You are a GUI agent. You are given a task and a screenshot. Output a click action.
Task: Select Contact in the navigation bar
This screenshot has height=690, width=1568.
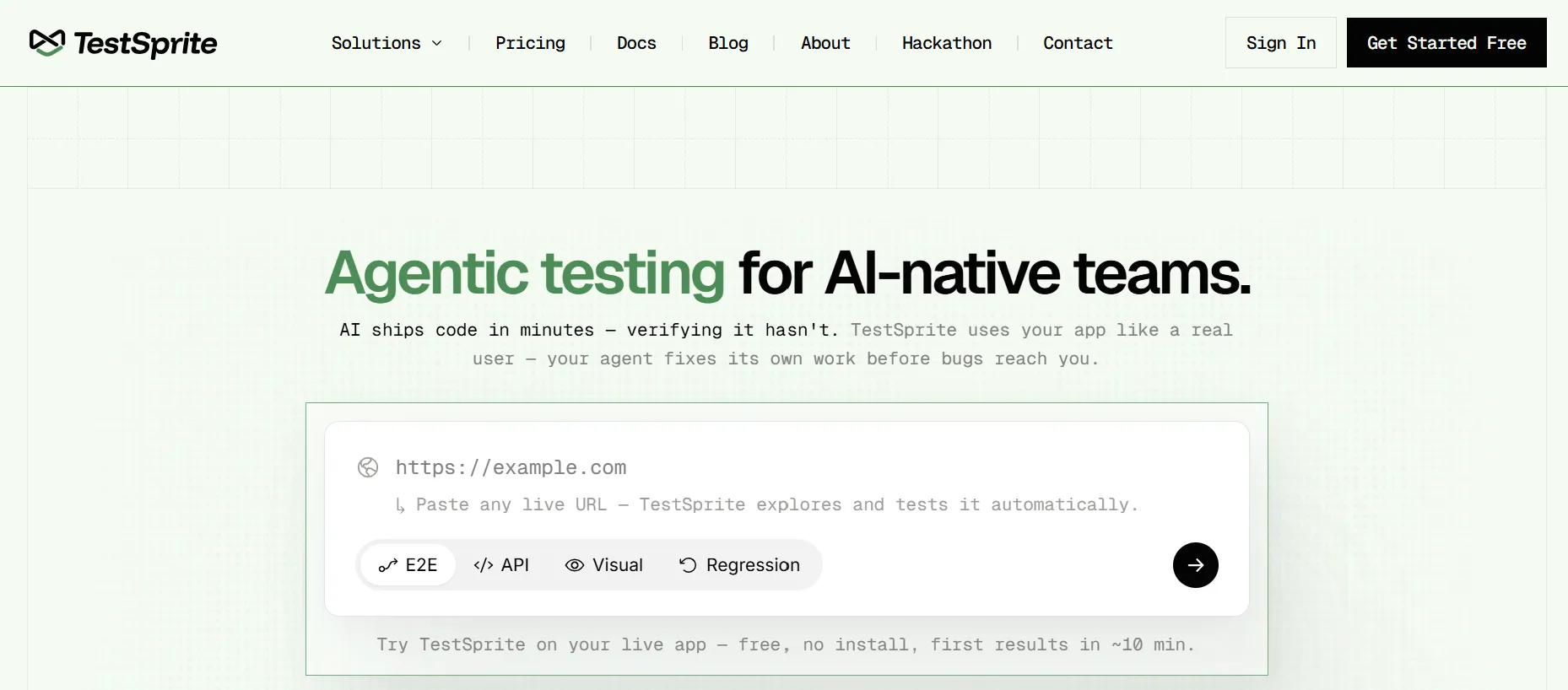click(x=1078, y=43)
